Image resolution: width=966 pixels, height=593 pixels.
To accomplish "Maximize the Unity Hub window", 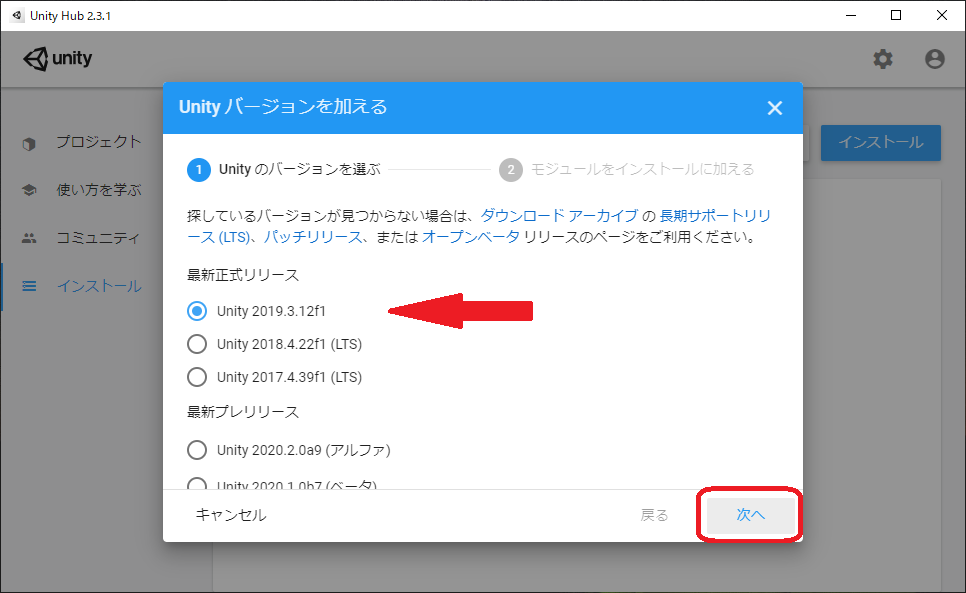I will [896, 15].
